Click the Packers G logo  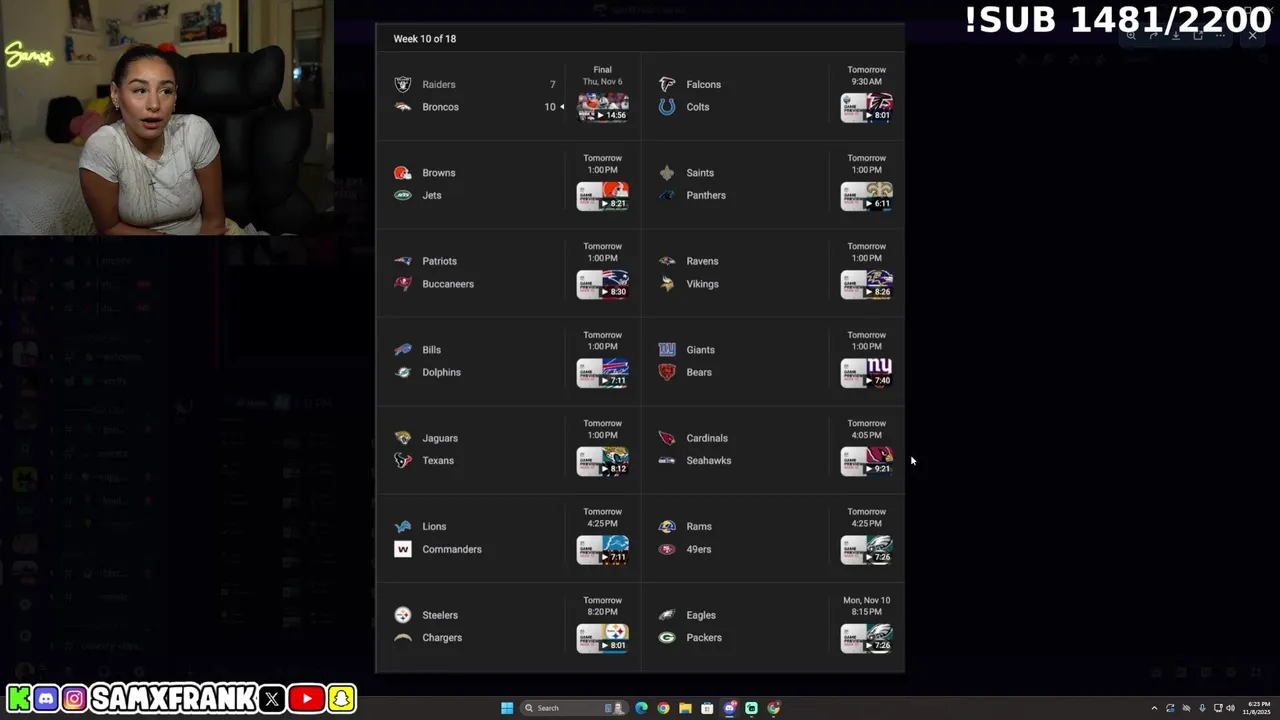click(667, 638)
